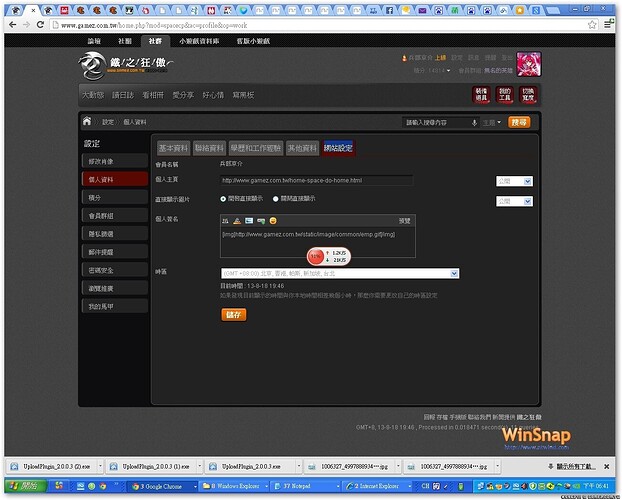This screenshot has height=500, width=622.
Task: Click the search input 請輸入搜尋內容
Action: 436,123
